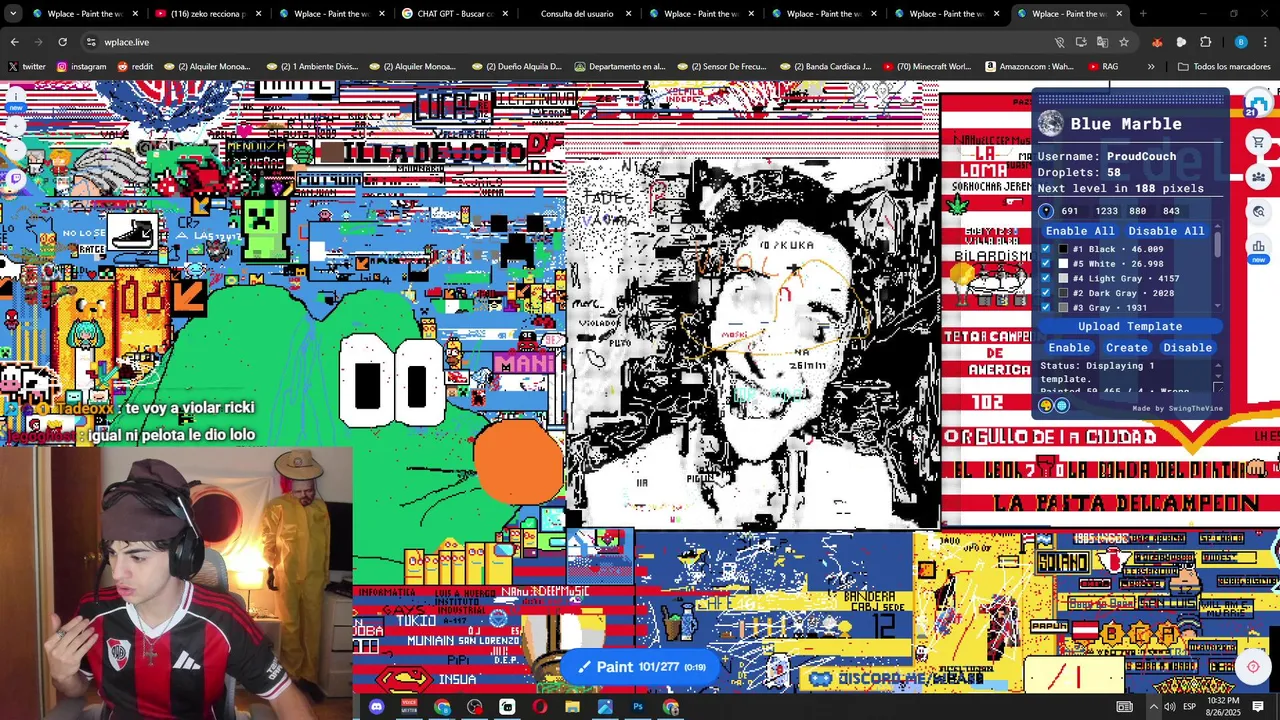This screenshot has width=1280, height=720.
Task: Open the twitter bookmark
Action: 26,67
